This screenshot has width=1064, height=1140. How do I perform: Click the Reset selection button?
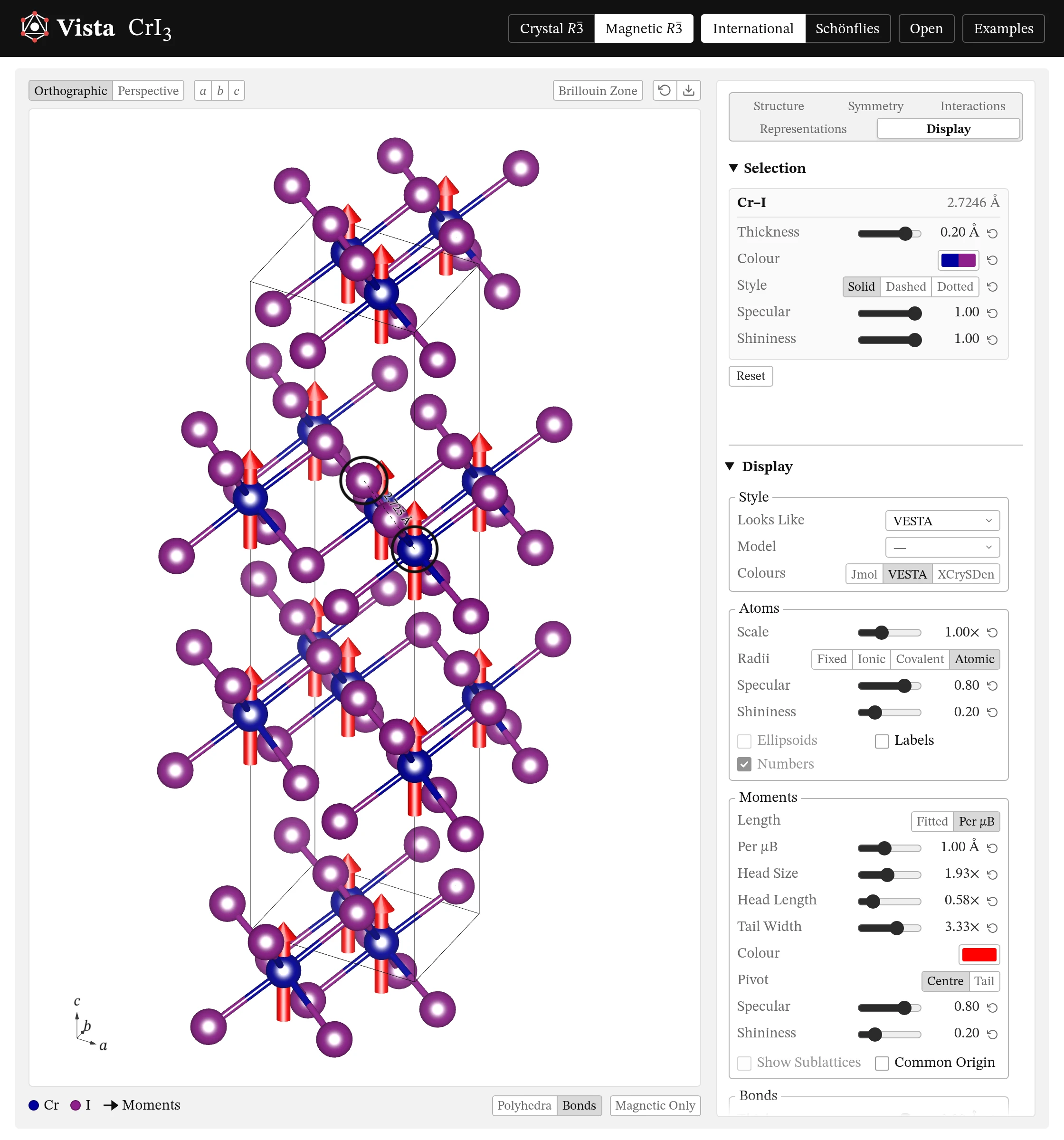750,376
